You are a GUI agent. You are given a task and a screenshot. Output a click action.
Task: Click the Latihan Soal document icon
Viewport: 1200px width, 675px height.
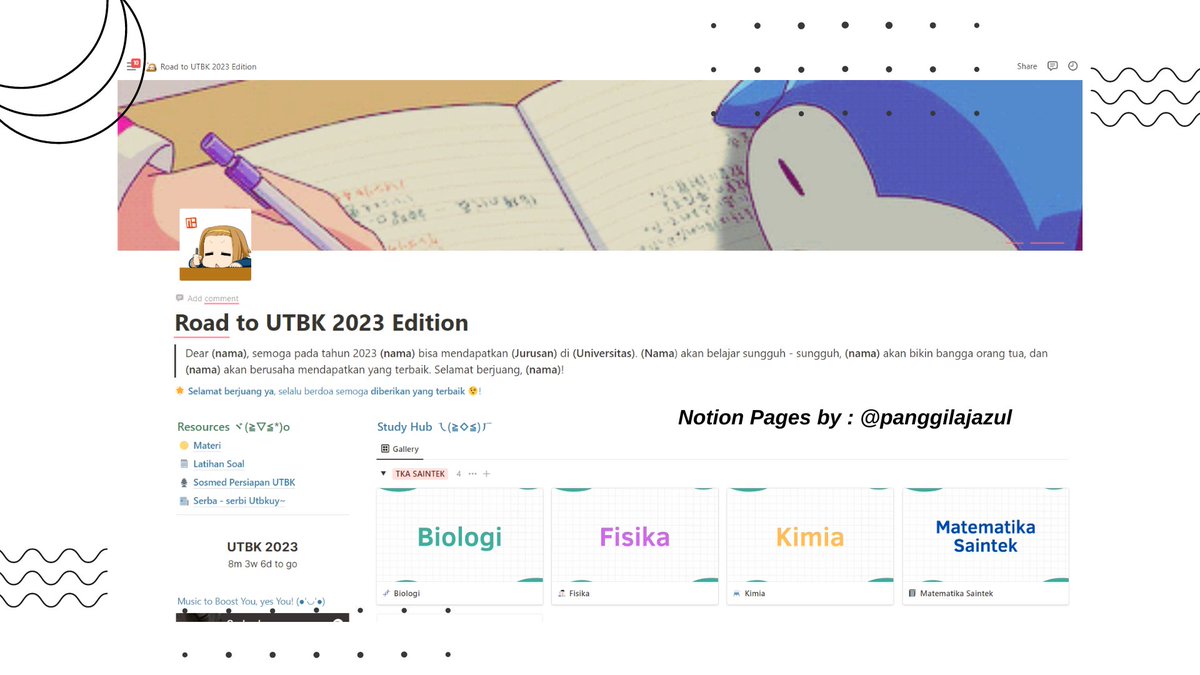pos(183,464)
